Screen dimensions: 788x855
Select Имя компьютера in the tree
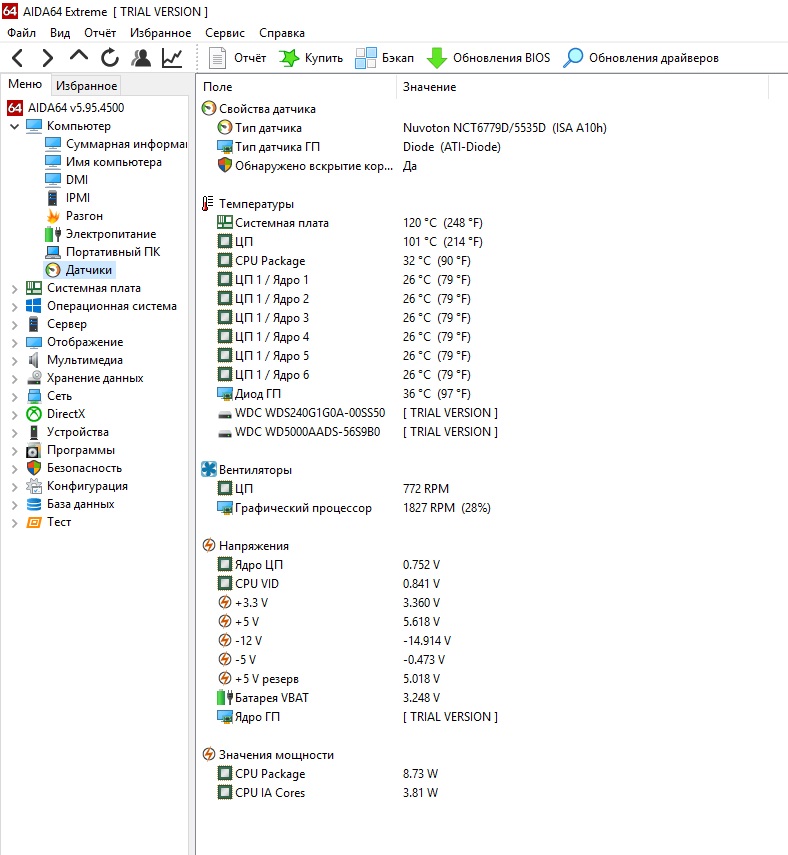pos(104,162)
